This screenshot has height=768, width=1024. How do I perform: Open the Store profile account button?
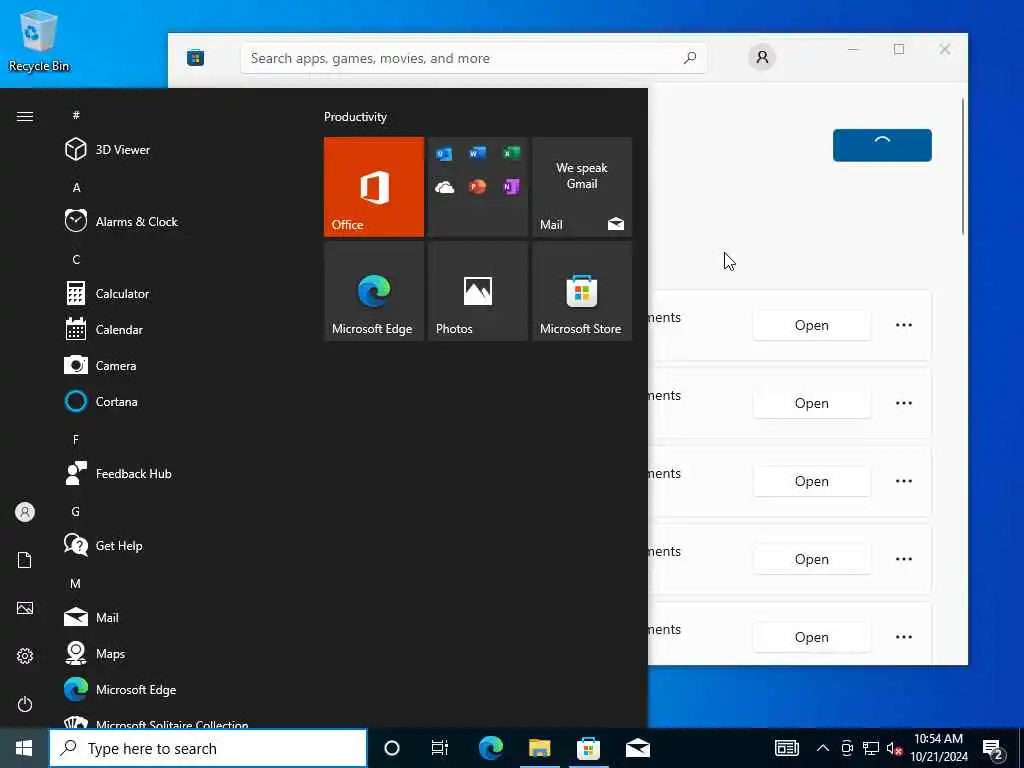pyautogui.click(x=761, y=57)
